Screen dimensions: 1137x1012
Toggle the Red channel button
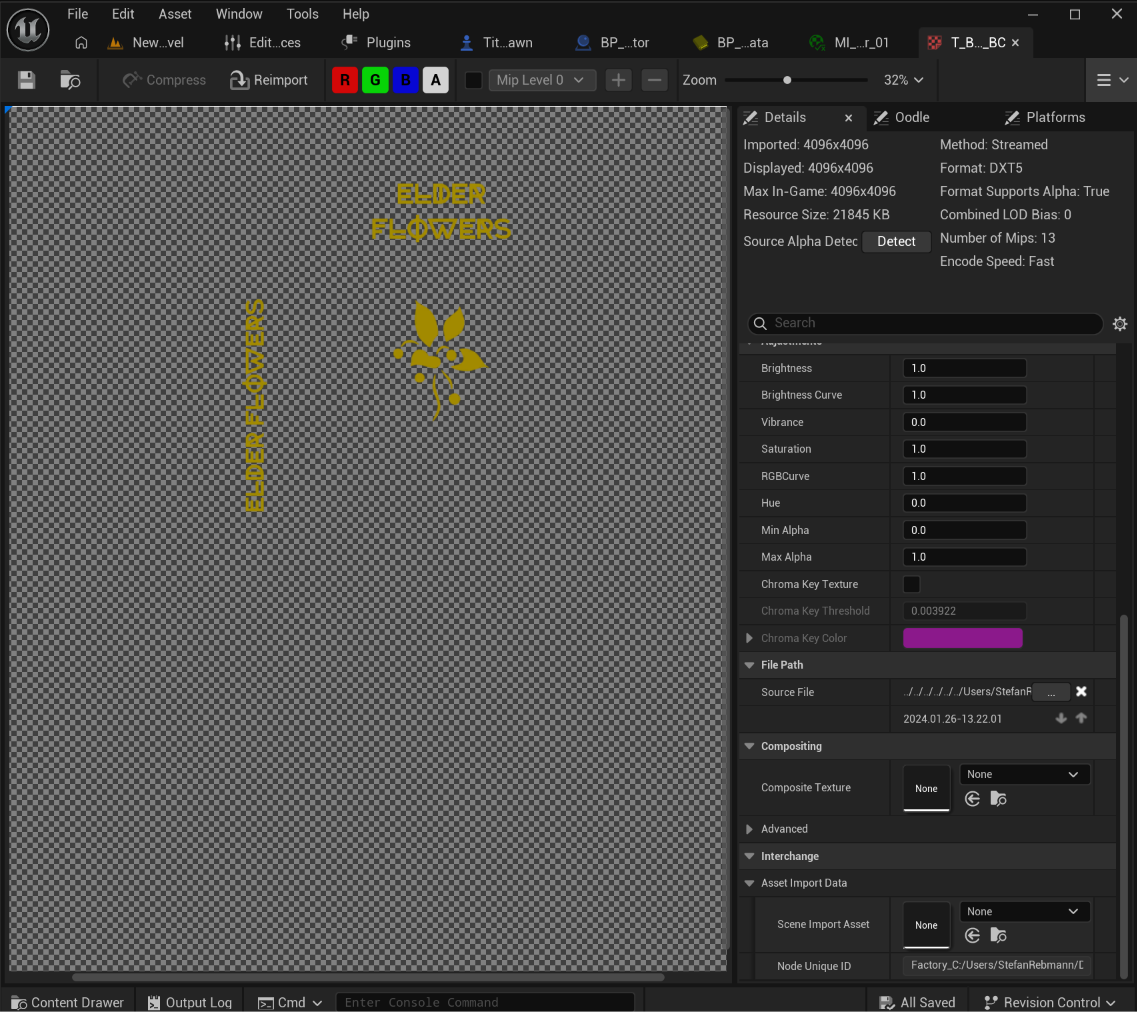tap(344, 80)
